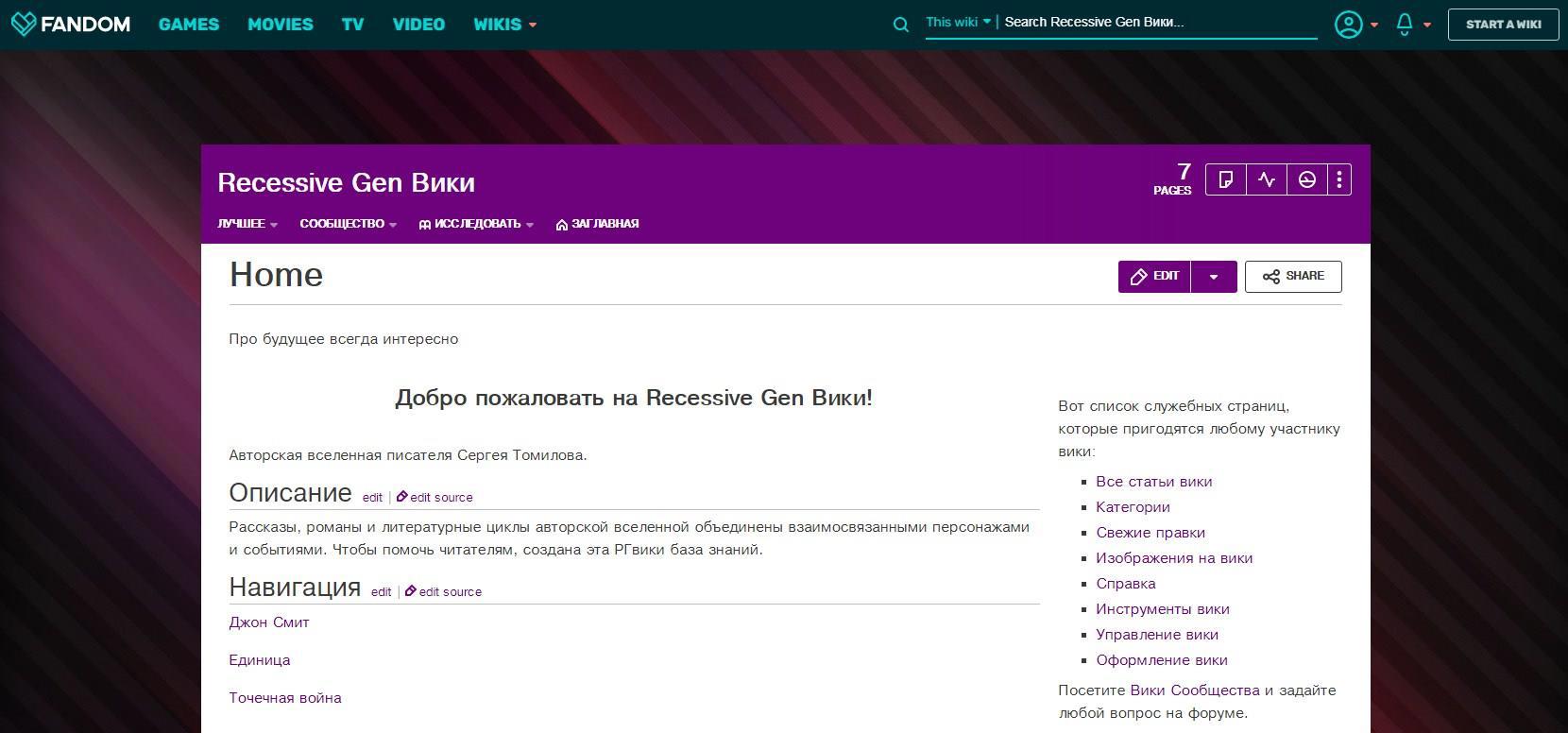Click the search magnifier icon
The width and height of the screenshot is (1568, 733).
click(901, 25)
